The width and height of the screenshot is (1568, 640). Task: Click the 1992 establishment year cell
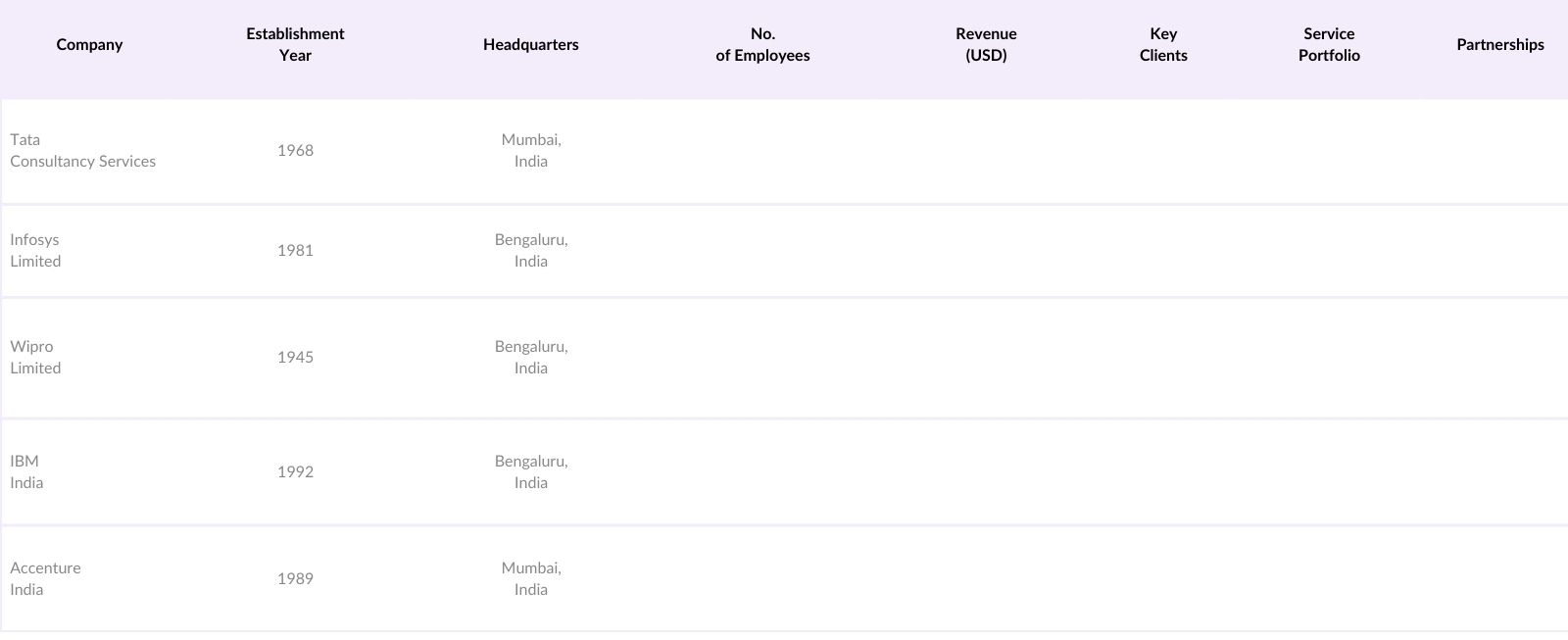click(x=295, y=472)
